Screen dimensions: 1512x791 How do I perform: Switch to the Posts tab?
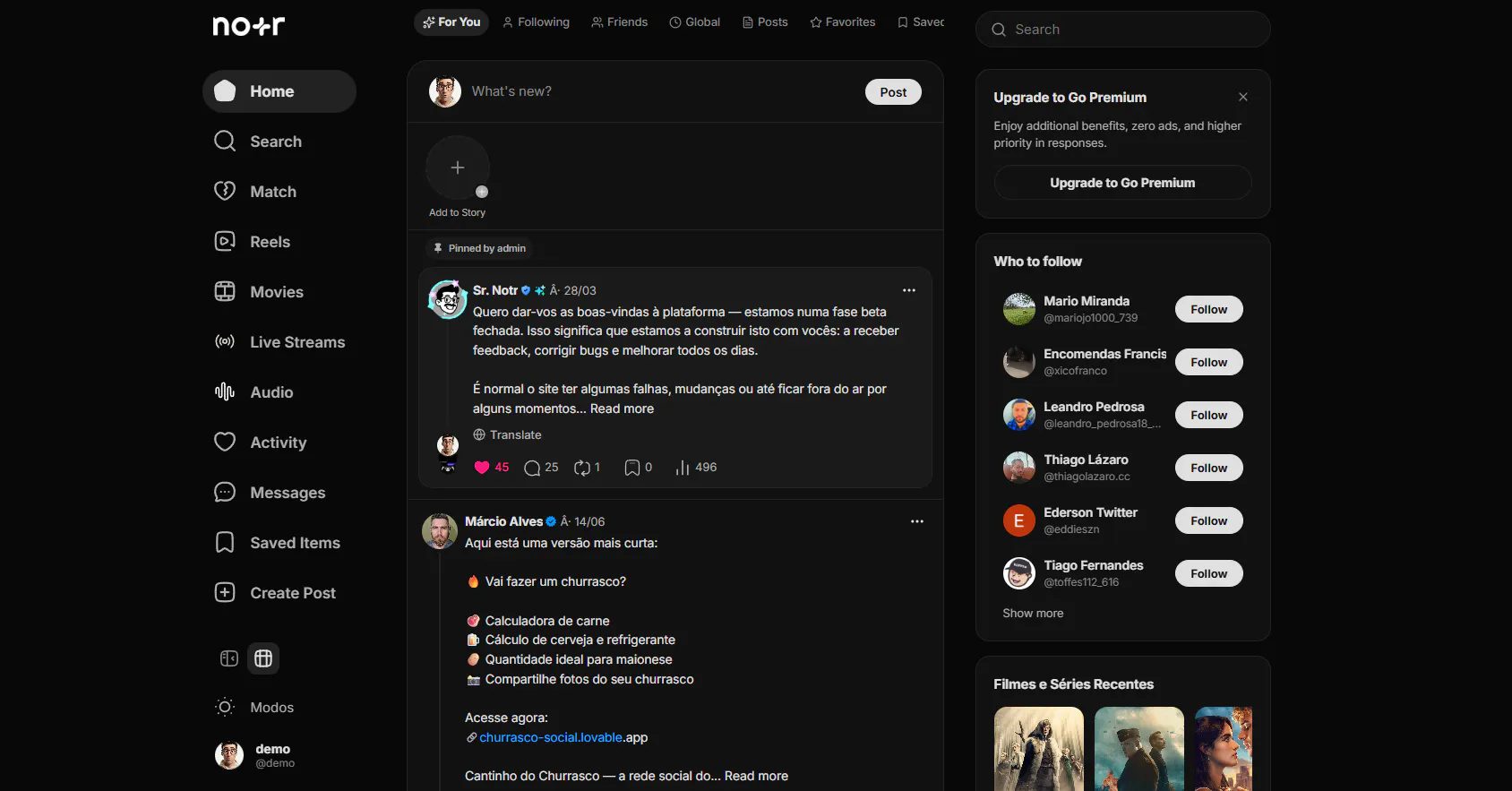pyautogui.click(x=765, y=22)
